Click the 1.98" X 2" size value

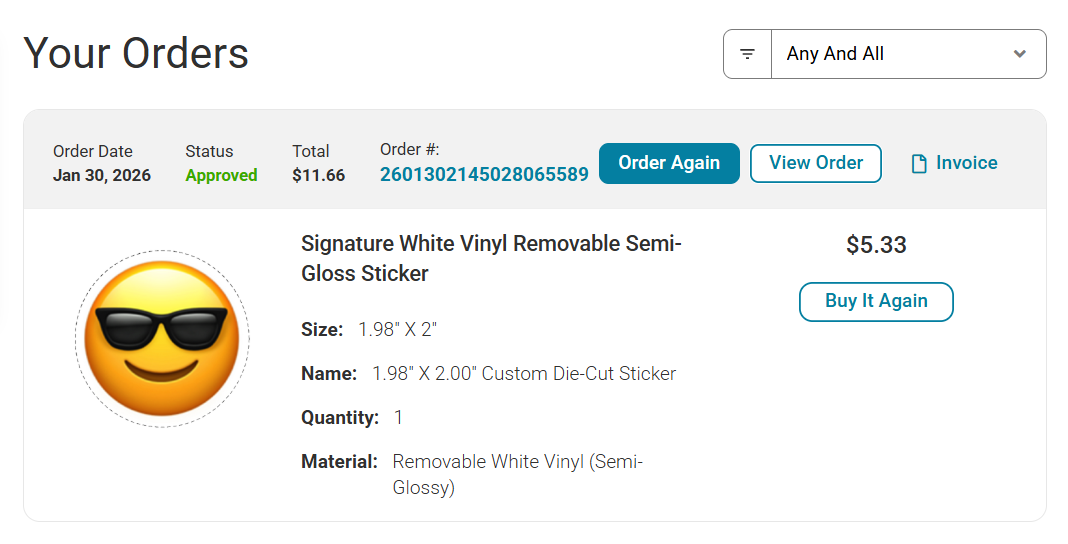coord(398,329)
